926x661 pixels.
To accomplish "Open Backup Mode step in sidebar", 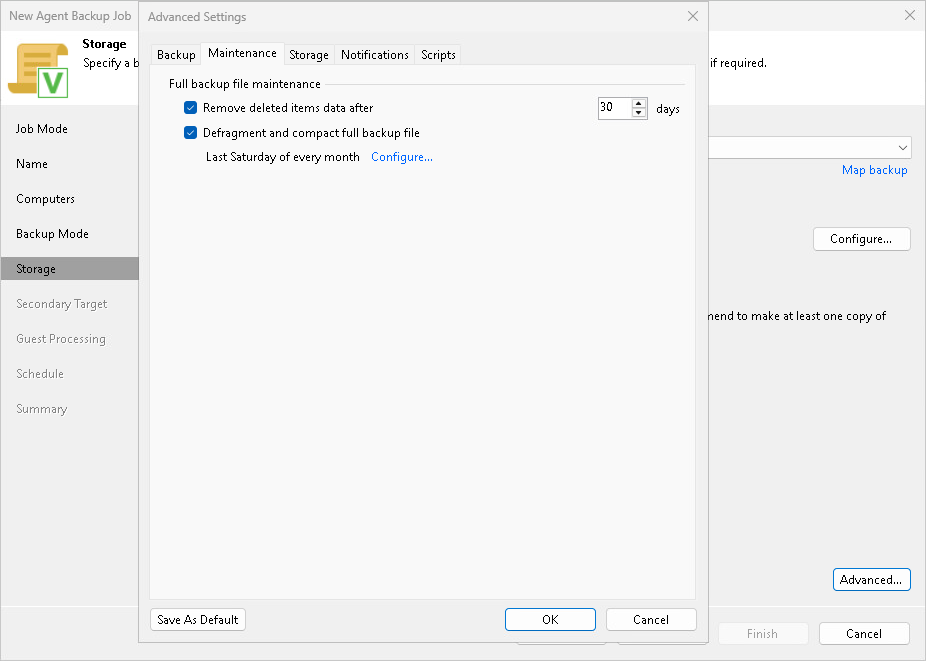I will pyautogui.click(x=53, y=233).
